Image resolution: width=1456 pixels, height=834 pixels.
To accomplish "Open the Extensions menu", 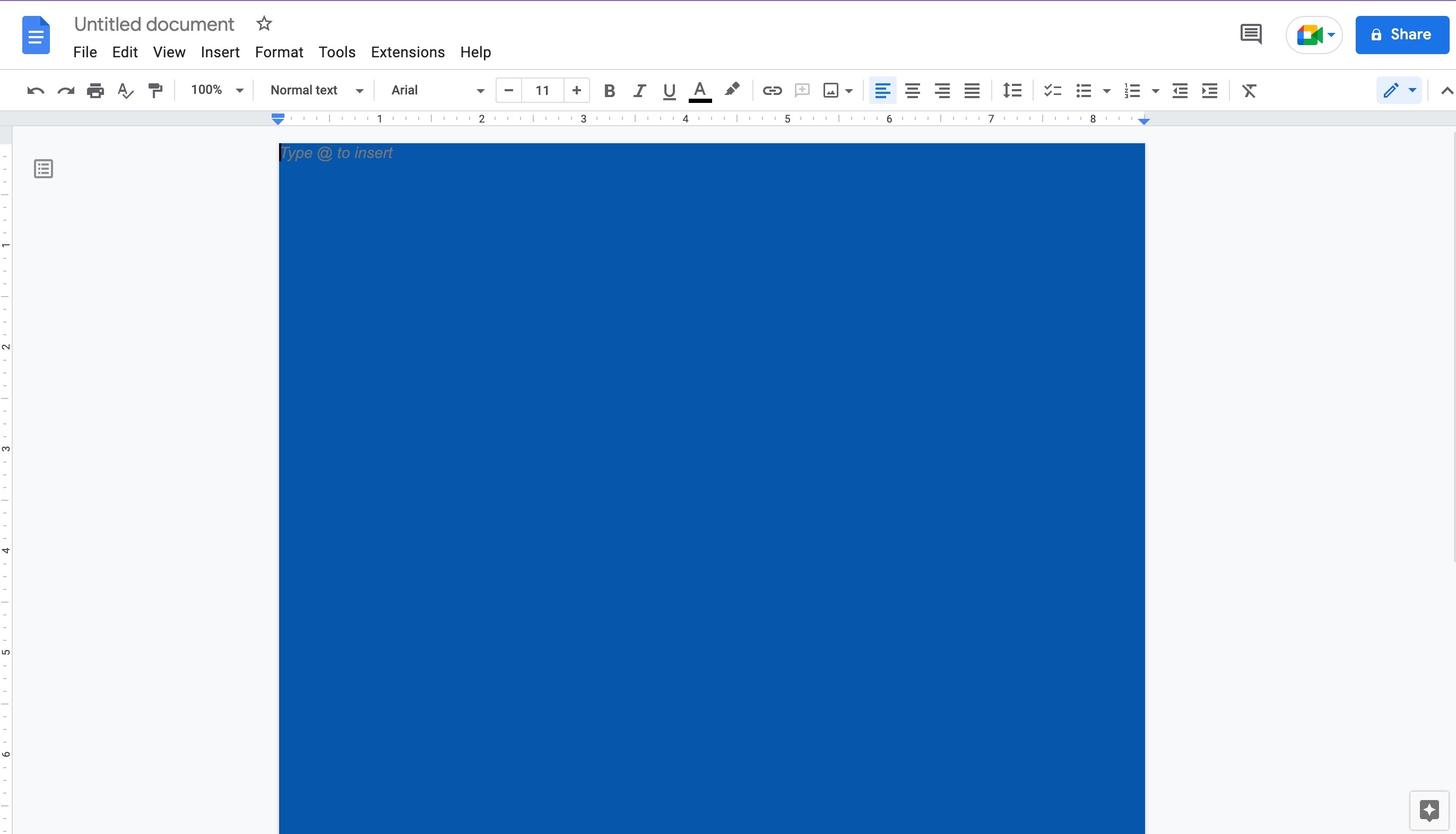I will pyautogui.click(x=407, y=52).
